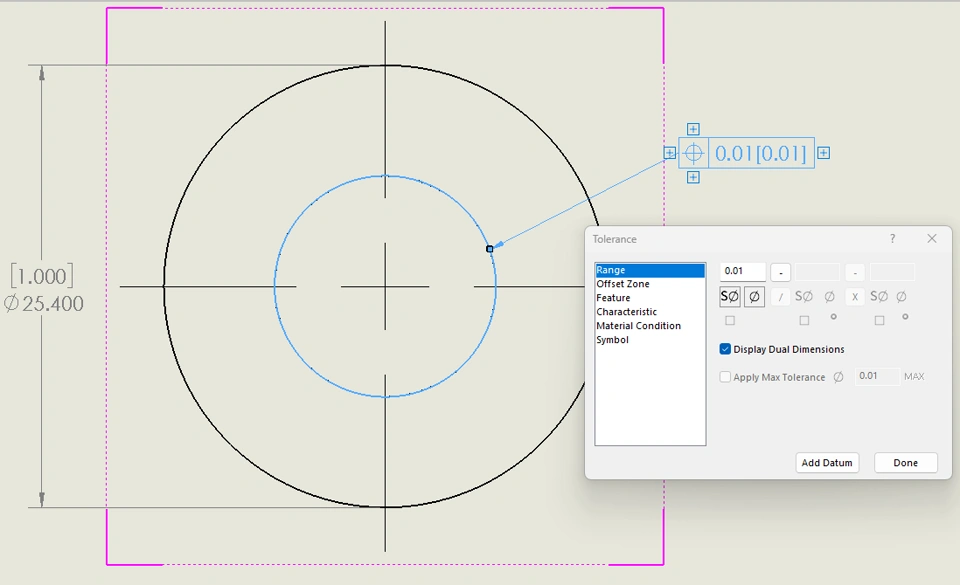Screen dimensions: 960x585
Task: Select small circle option under slash Ø symbol
Action: (833, 317)
